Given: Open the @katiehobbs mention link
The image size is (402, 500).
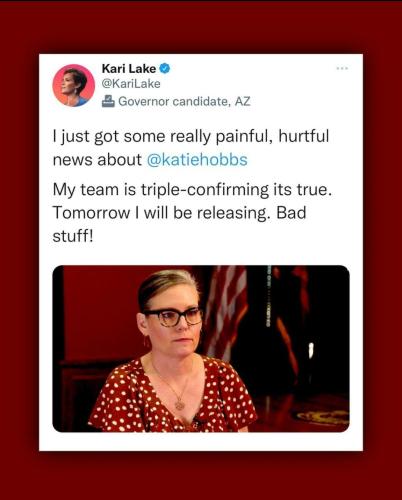Looking at the screenshot, I should click(197, 159).
